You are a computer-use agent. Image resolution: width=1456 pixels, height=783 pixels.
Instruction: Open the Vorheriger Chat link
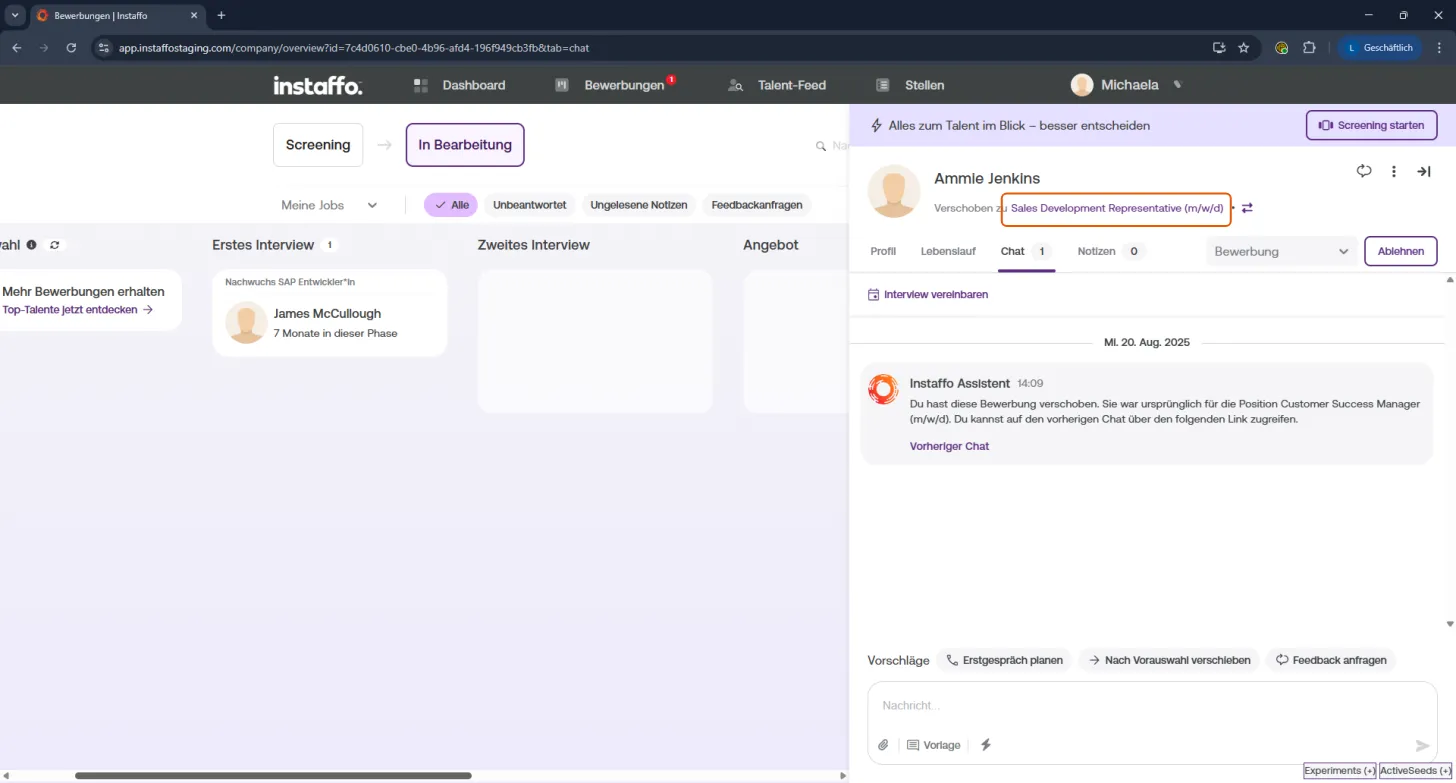[x=949, y=446]
